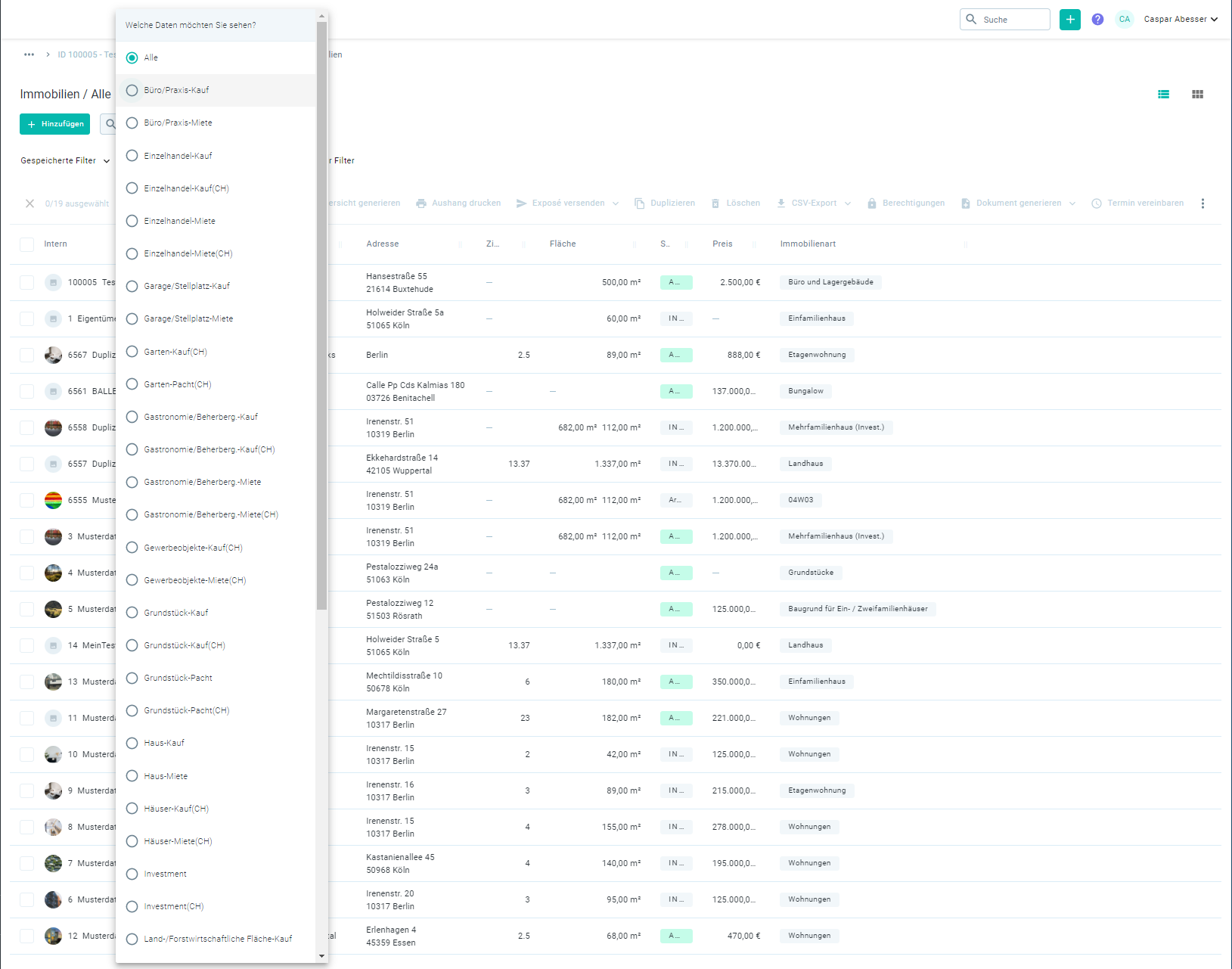
Task: Check the row checkbox for 14 MeinTest
Action: tap(27, 645)
